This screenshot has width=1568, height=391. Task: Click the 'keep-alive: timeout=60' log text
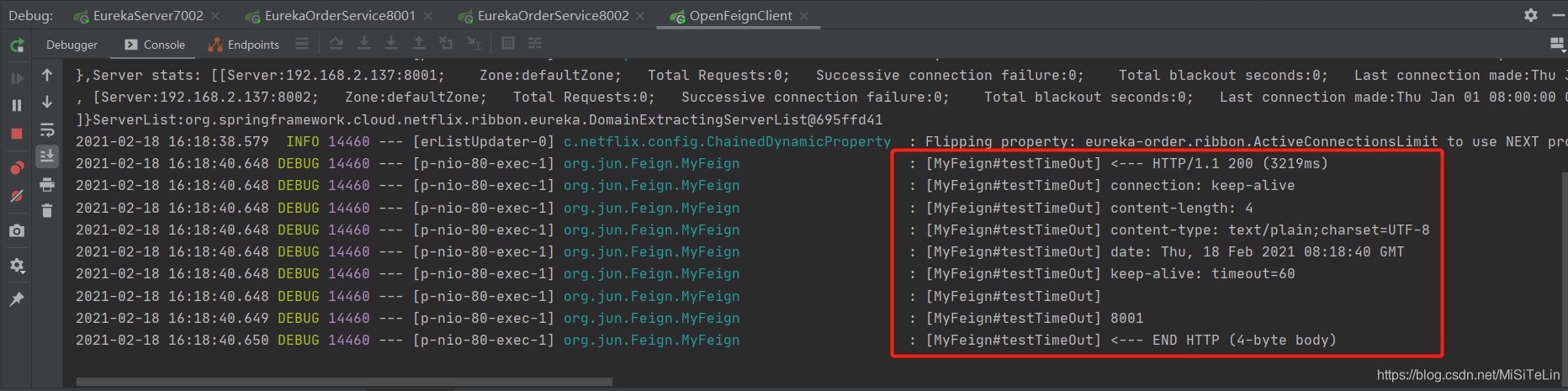click(x=1203, y=274)
